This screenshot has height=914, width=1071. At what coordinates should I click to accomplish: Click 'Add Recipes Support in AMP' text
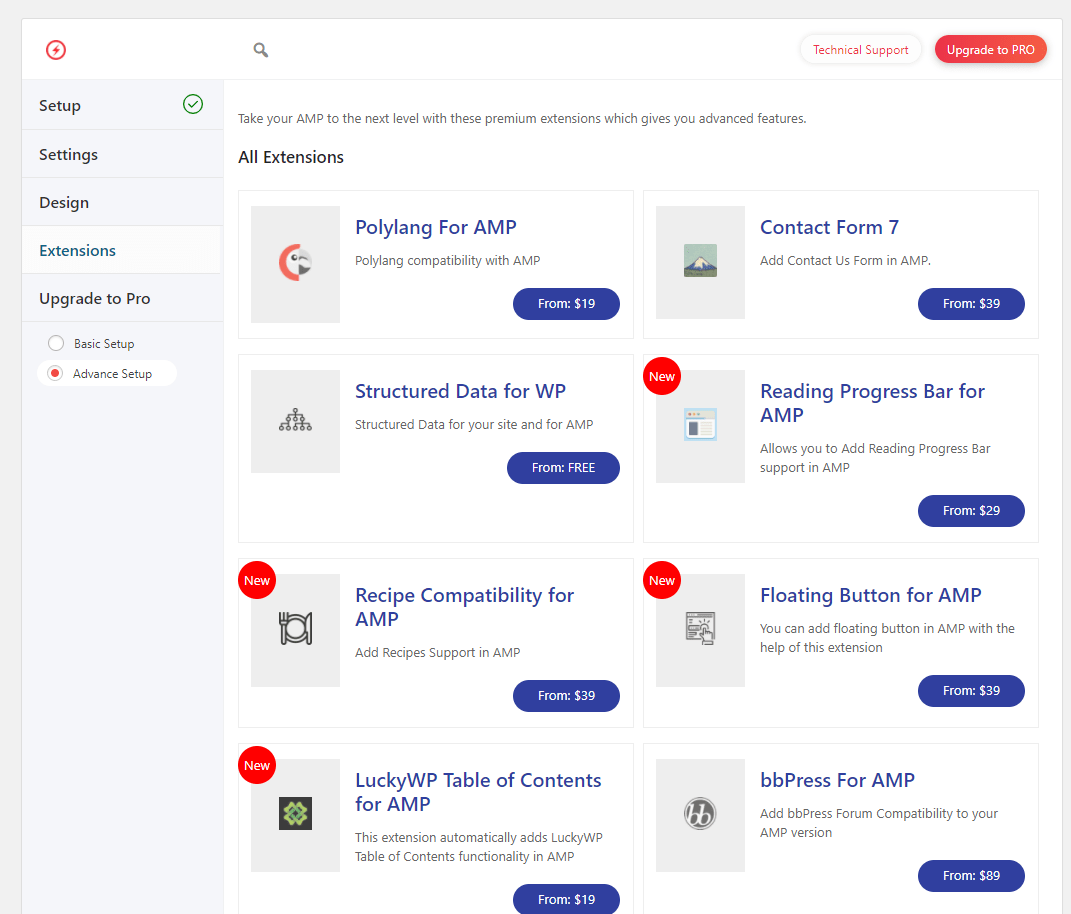coord(438,652)
